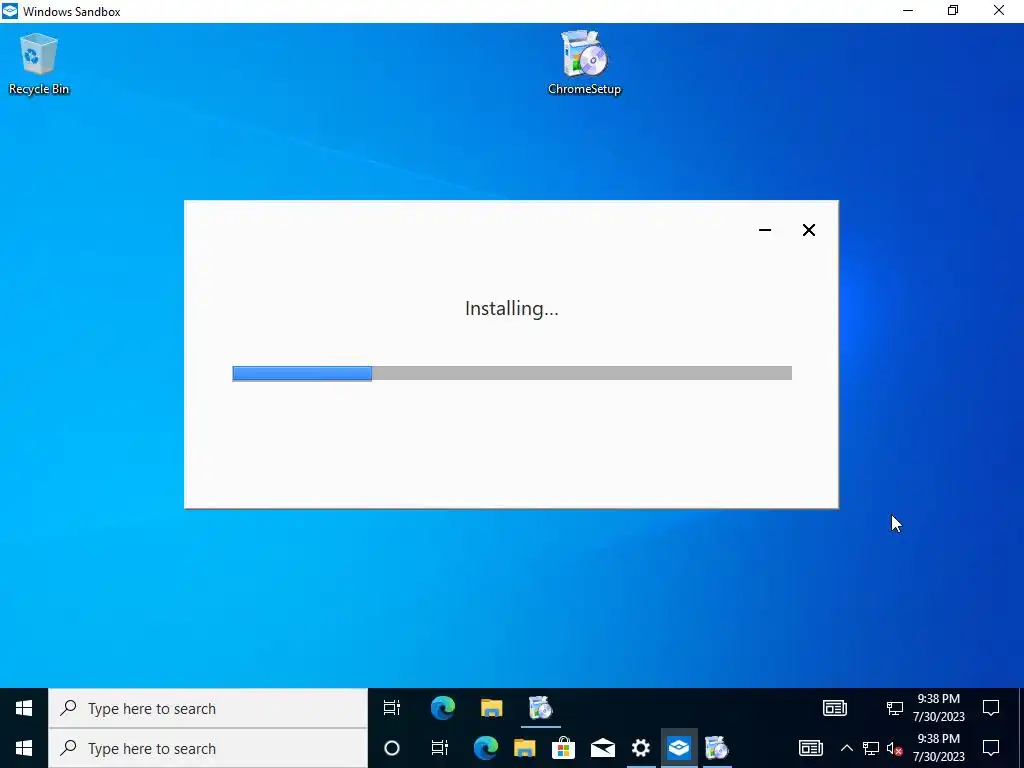Select the ChromeSetup desktop icon
Screen dimensions: 1024x768
click(x=584, y=63)
